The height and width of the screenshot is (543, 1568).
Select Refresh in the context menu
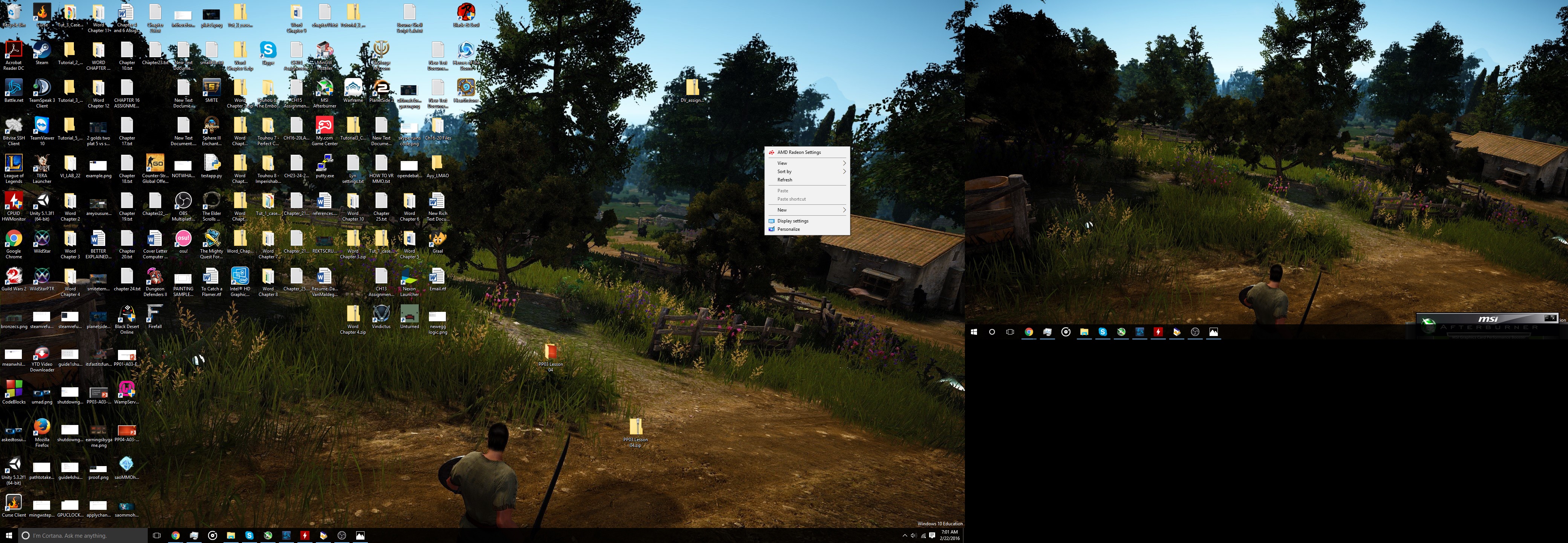click(785, 180)
